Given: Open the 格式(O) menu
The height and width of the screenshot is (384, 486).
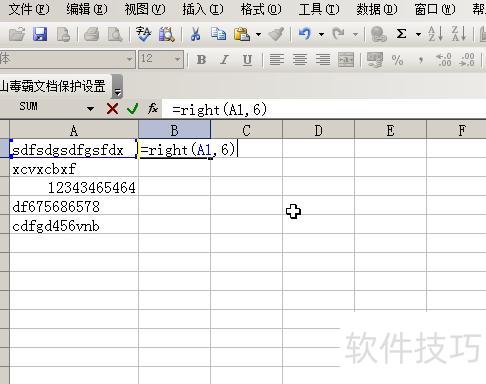Looking at the screenshot, I should click(261, 9).
